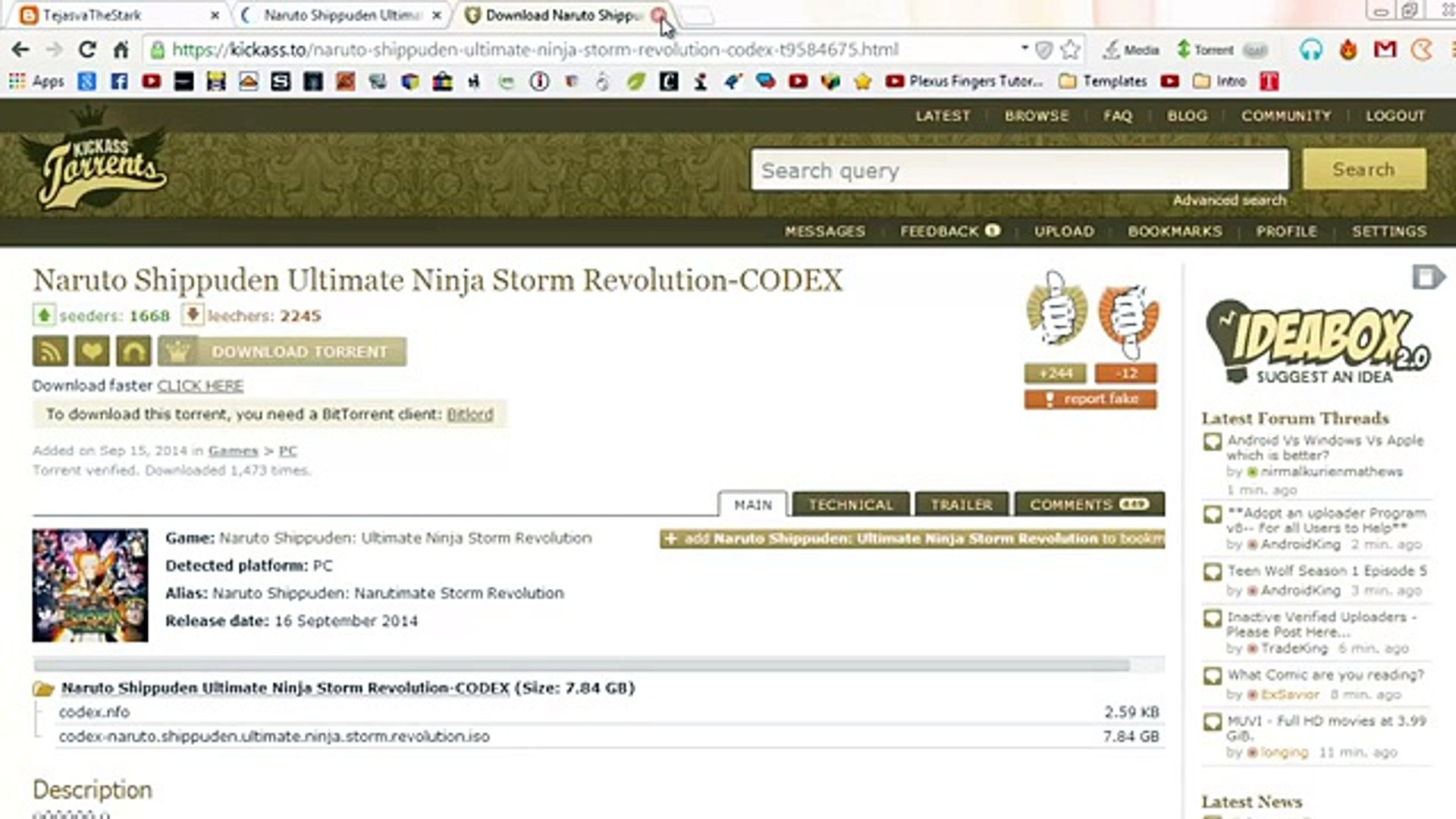The image size is (1456, 819).
Task: Open the browser home page icon
Action: tap(121, 50)
